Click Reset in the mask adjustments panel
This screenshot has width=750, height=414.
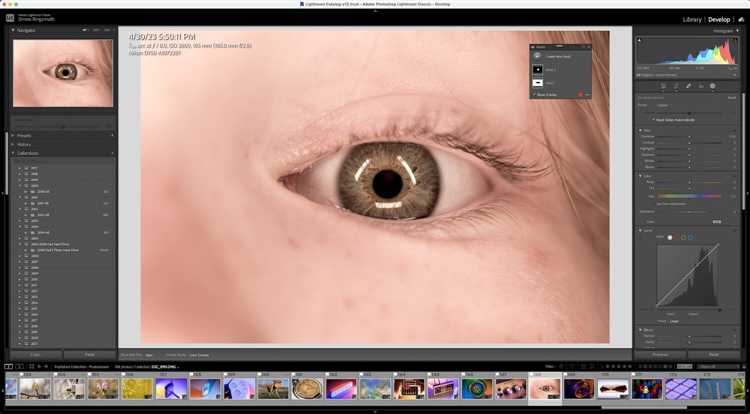pyautogui.click(x=732, y=98)
